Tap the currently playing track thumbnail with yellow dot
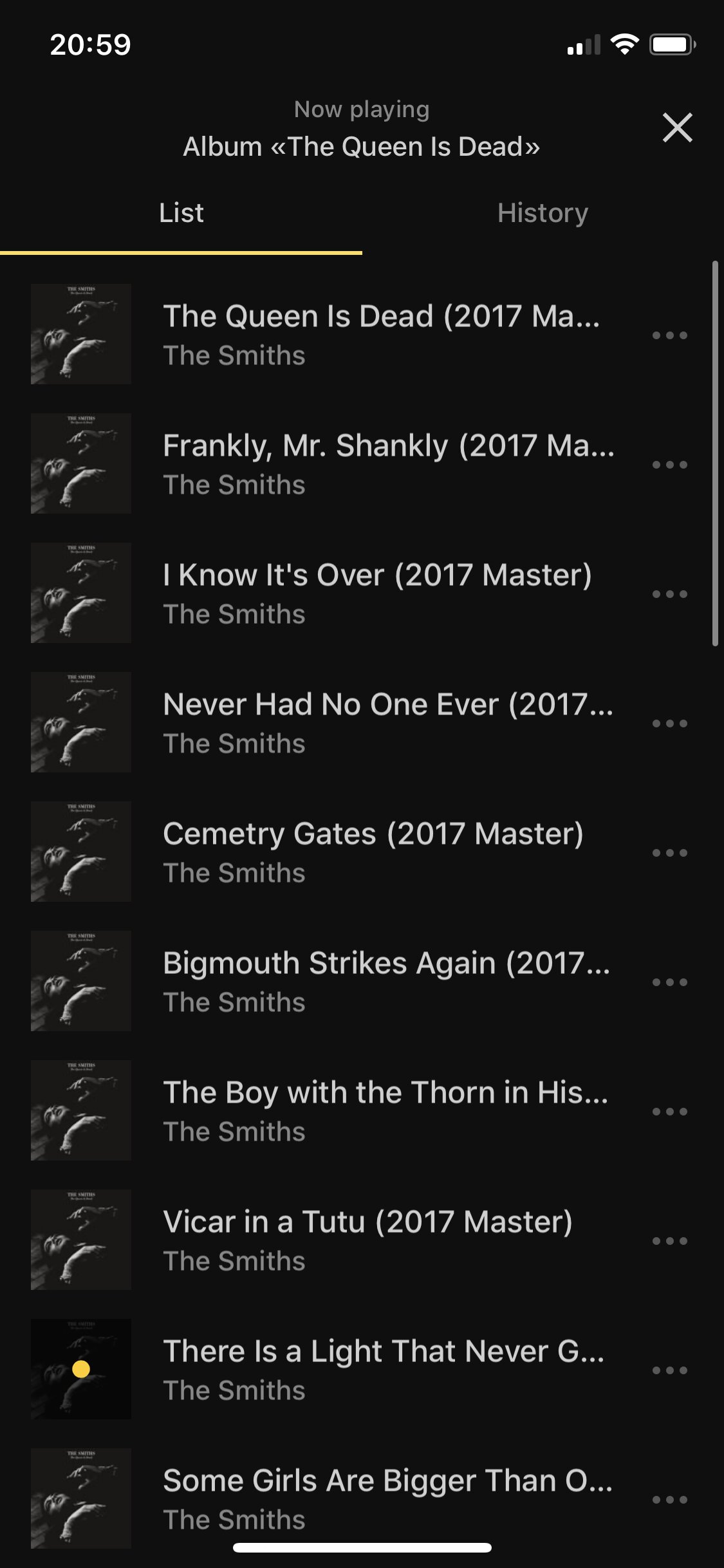724x1568 pixels. (x=81, y=1369)
